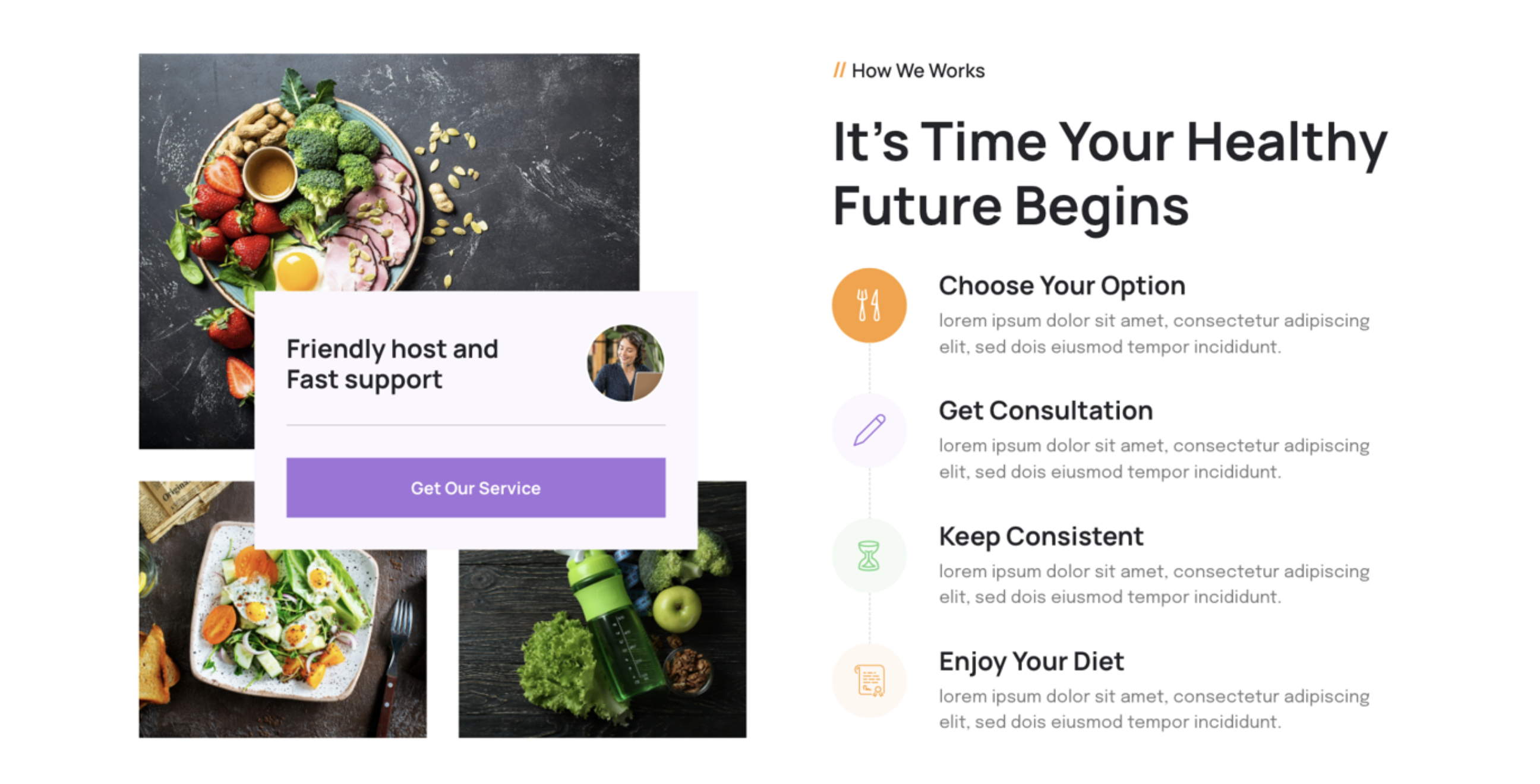The image size is (1540, 784).
Task: Select the Choose Your Option heading
Action: point(1062,286)
